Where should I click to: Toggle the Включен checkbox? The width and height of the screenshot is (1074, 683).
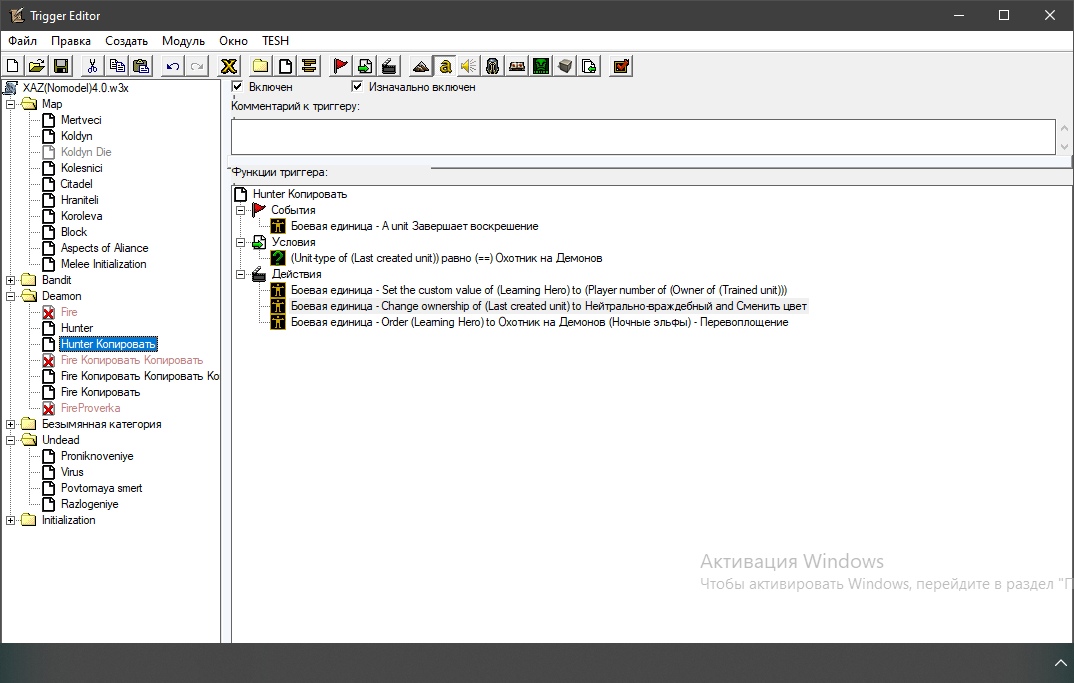coord(237,86)
